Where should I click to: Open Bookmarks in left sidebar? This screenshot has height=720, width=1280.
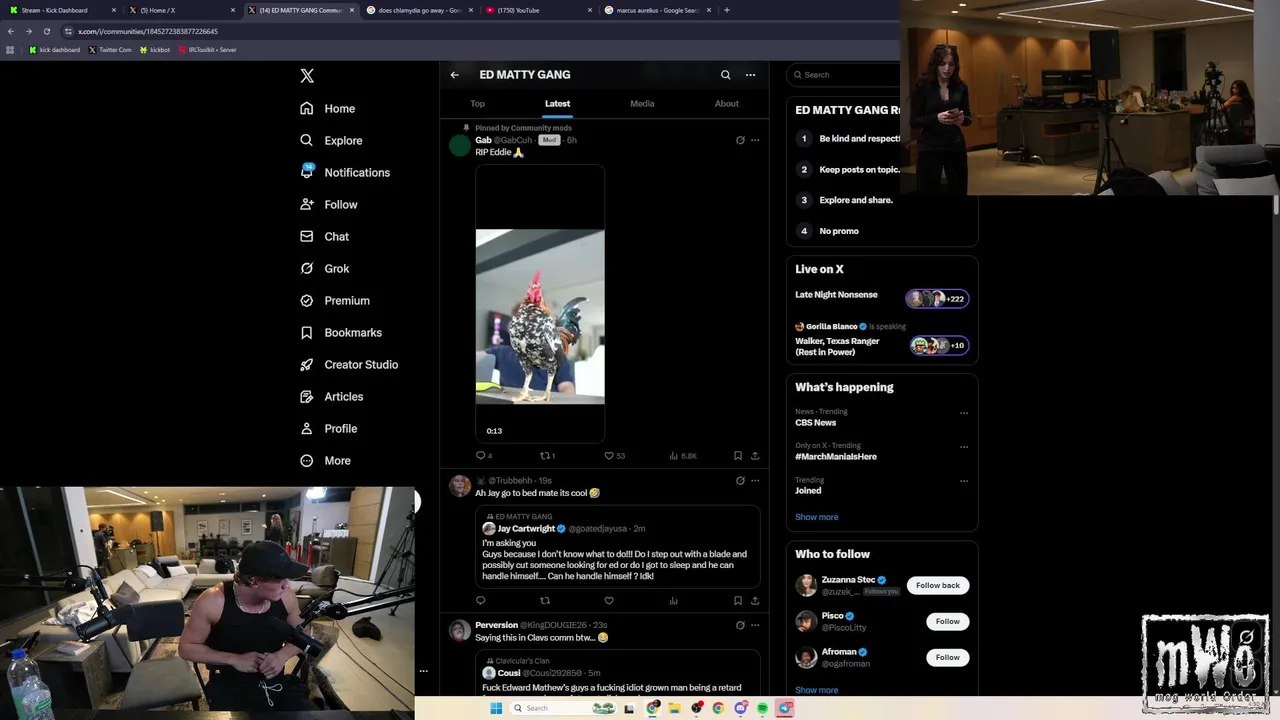coord(341,332)
